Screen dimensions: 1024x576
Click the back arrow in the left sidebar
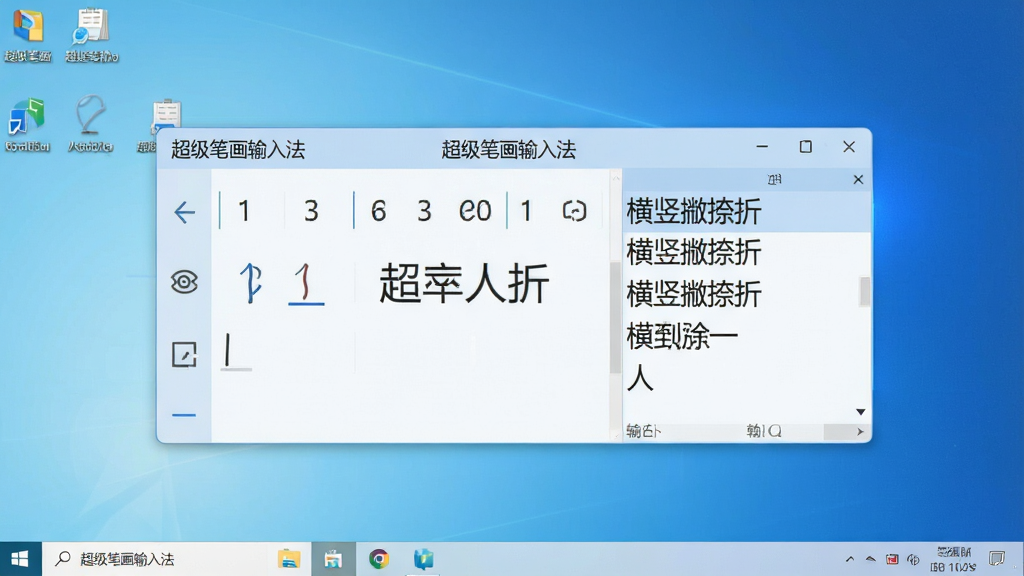click(x=185, y=212)
